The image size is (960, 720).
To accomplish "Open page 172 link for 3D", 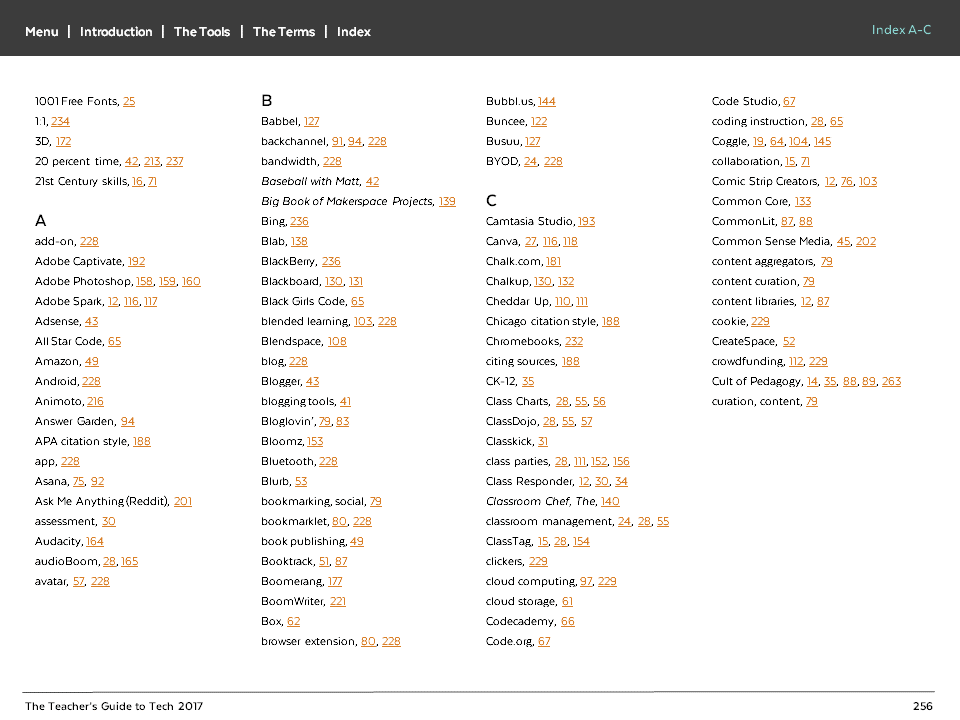I will click(63, 141).
